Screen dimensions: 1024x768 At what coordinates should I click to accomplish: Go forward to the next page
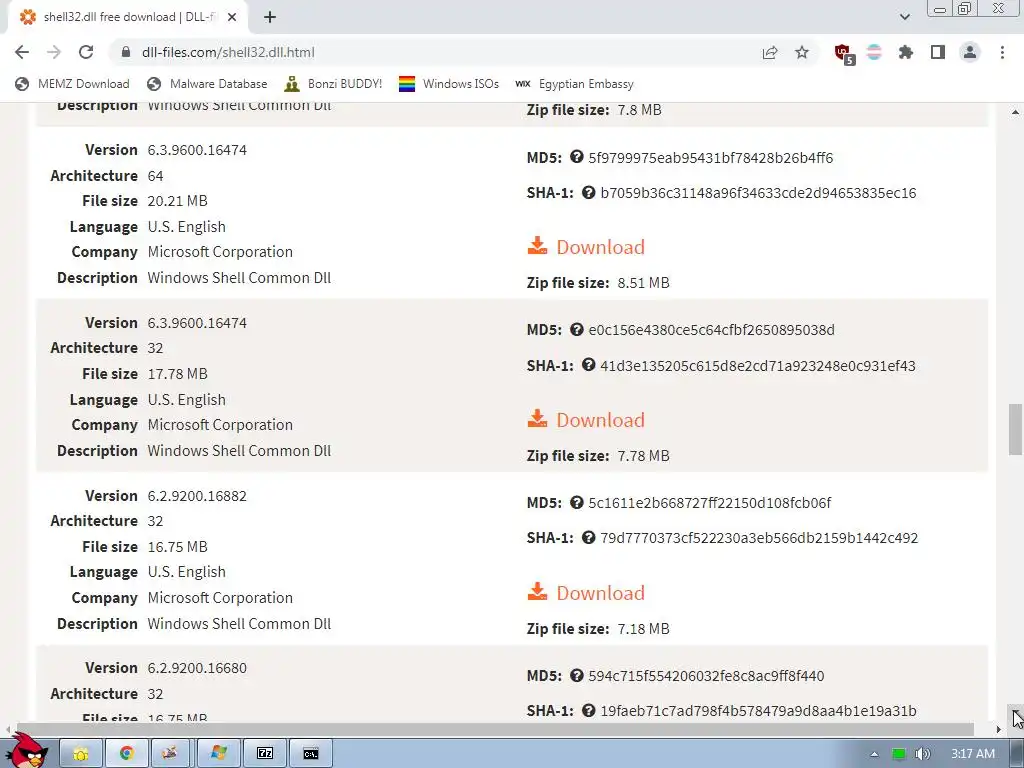click(x=54, y=52)
